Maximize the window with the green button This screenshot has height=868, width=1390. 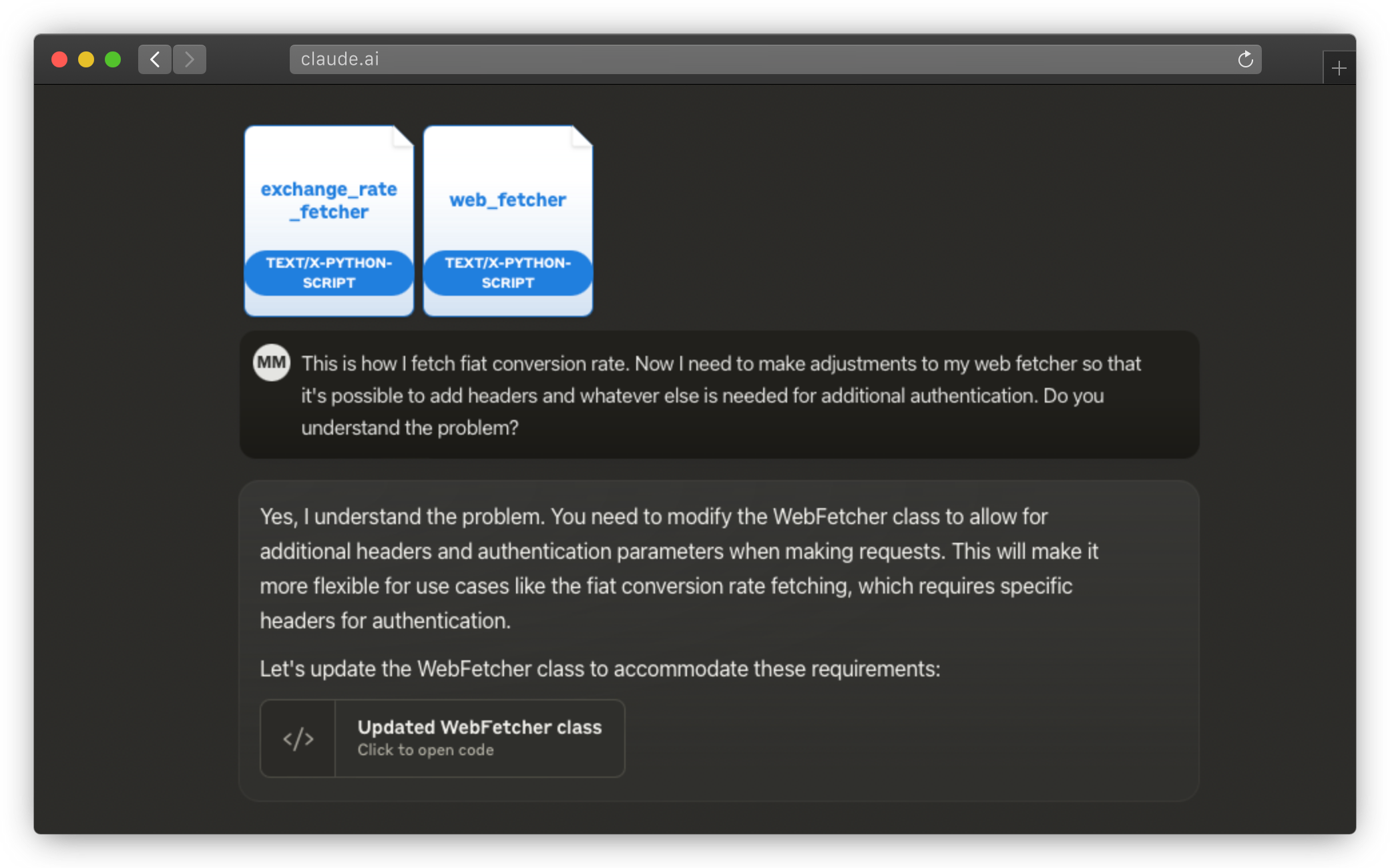click(113, 59)
